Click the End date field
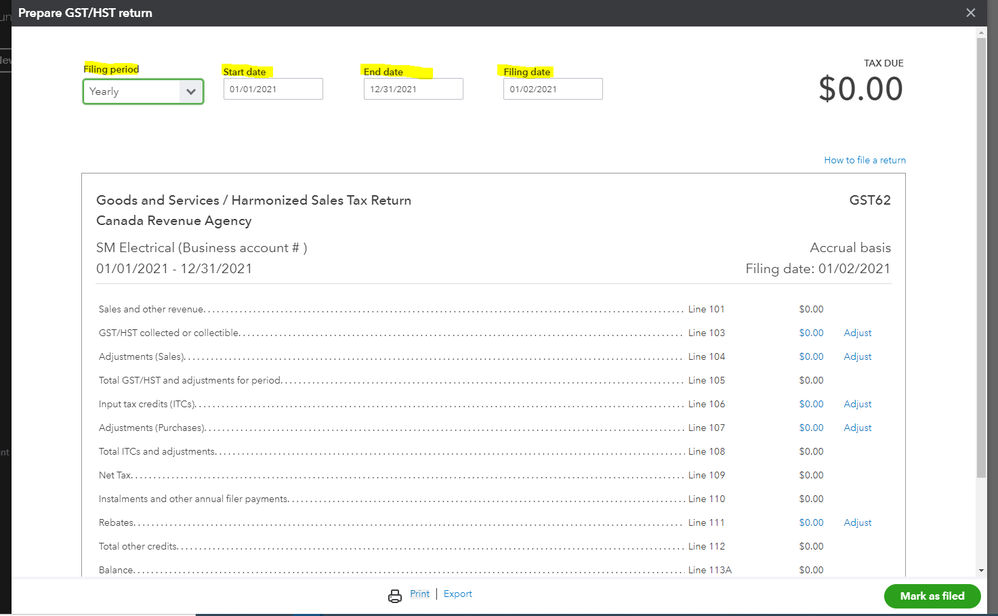This screenshot has width=998, height=616. (x=413, y=89)
